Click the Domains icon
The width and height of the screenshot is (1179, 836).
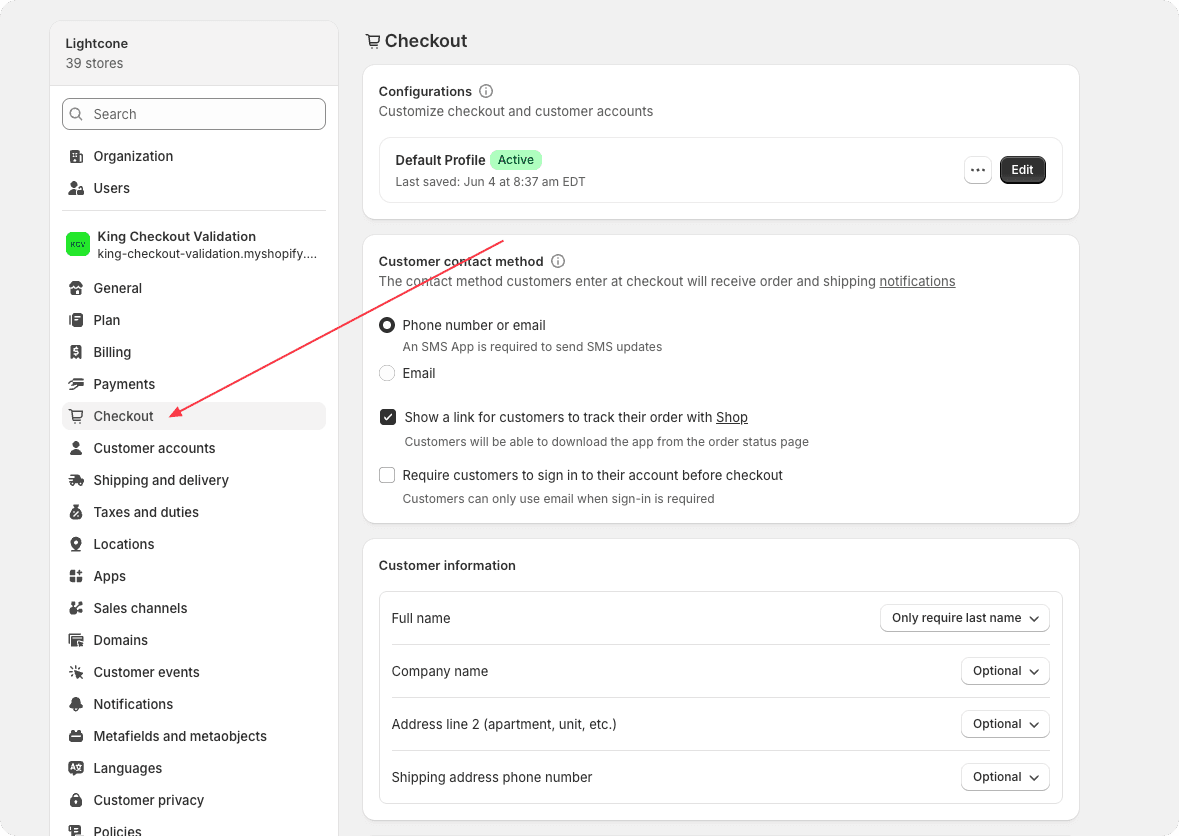point(76,641)
